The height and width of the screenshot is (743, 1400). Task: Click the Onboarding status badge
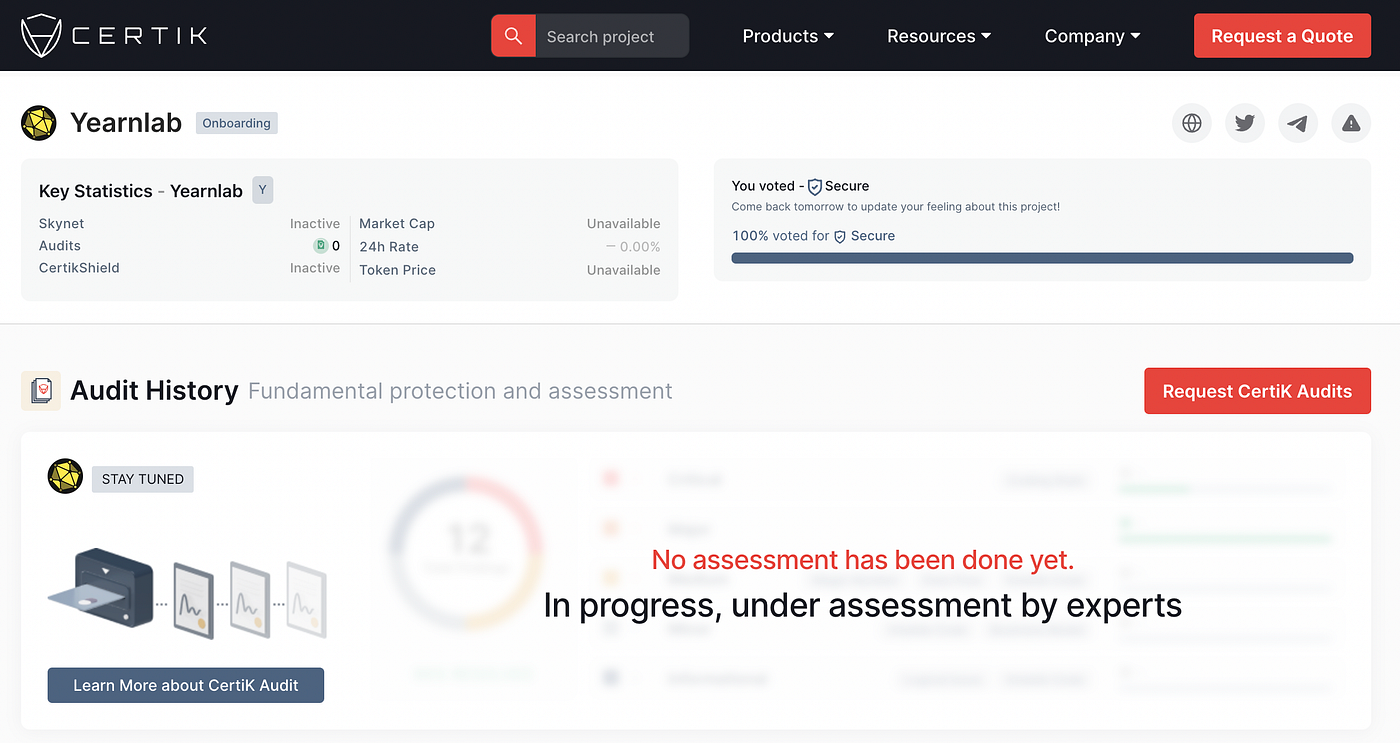point(236,123)
